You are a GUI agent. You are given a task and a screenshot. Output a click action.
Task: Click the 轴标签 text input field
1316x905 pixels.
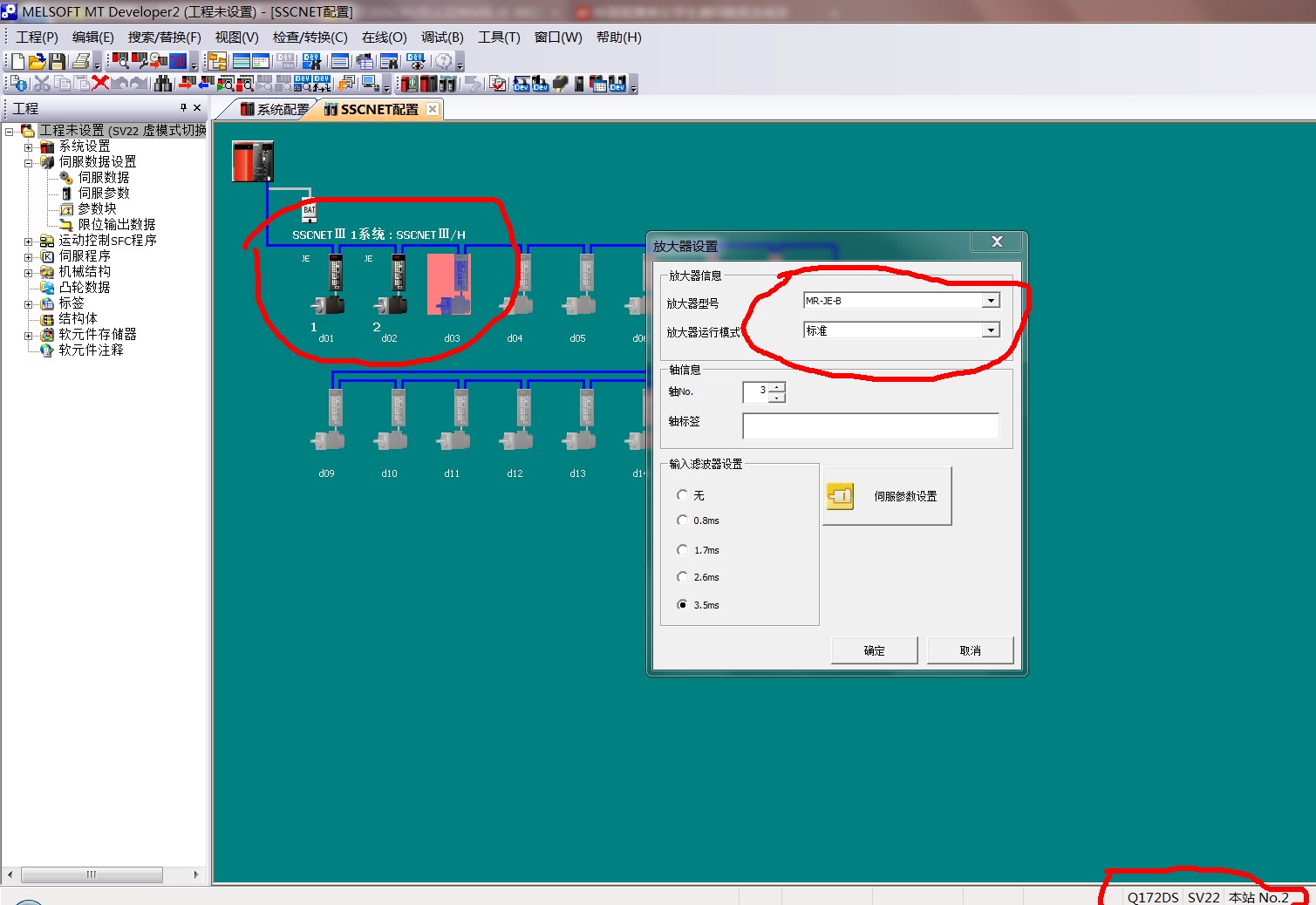tap(870, 425)
